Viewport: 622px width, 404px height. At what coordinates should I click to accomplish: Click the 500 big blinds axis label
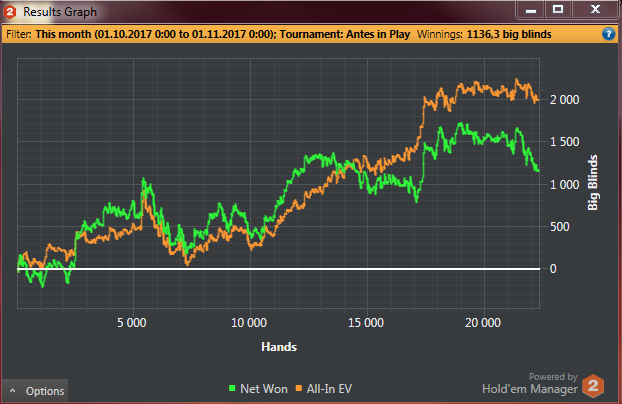(560, 227)
